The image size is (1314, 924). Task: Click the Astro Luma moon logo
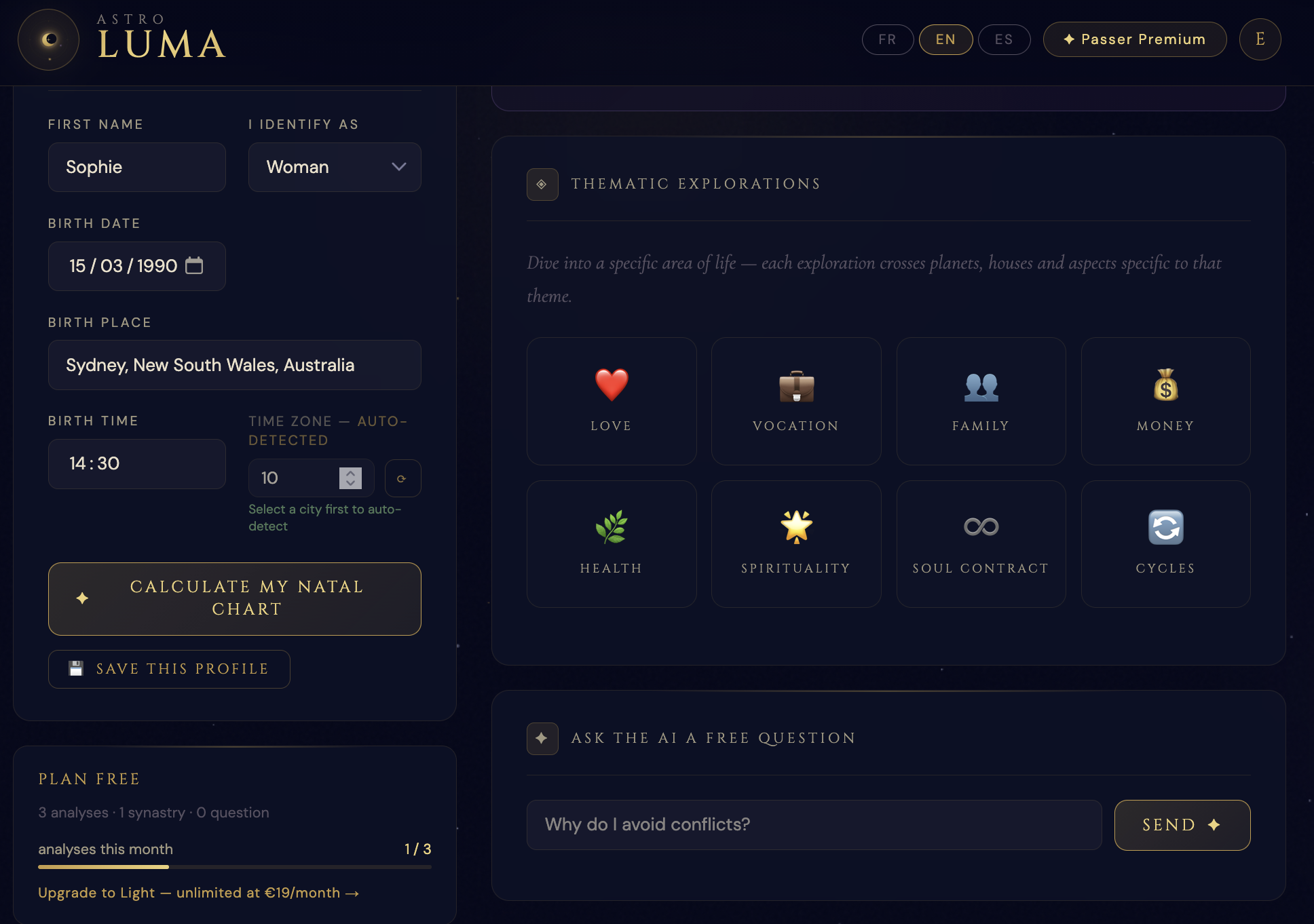pyautogui.click(x=48, y=39)
